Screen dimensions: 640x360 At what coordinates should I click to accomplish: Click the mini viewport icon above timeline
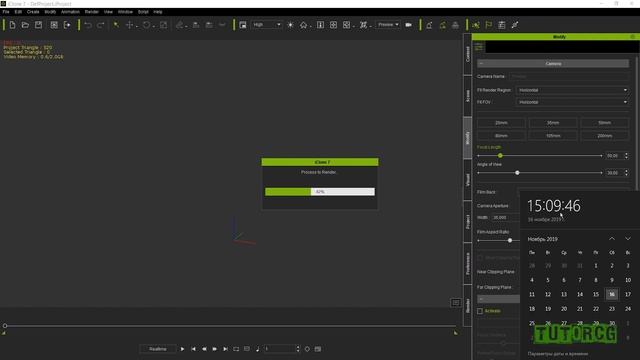point(456,302)
